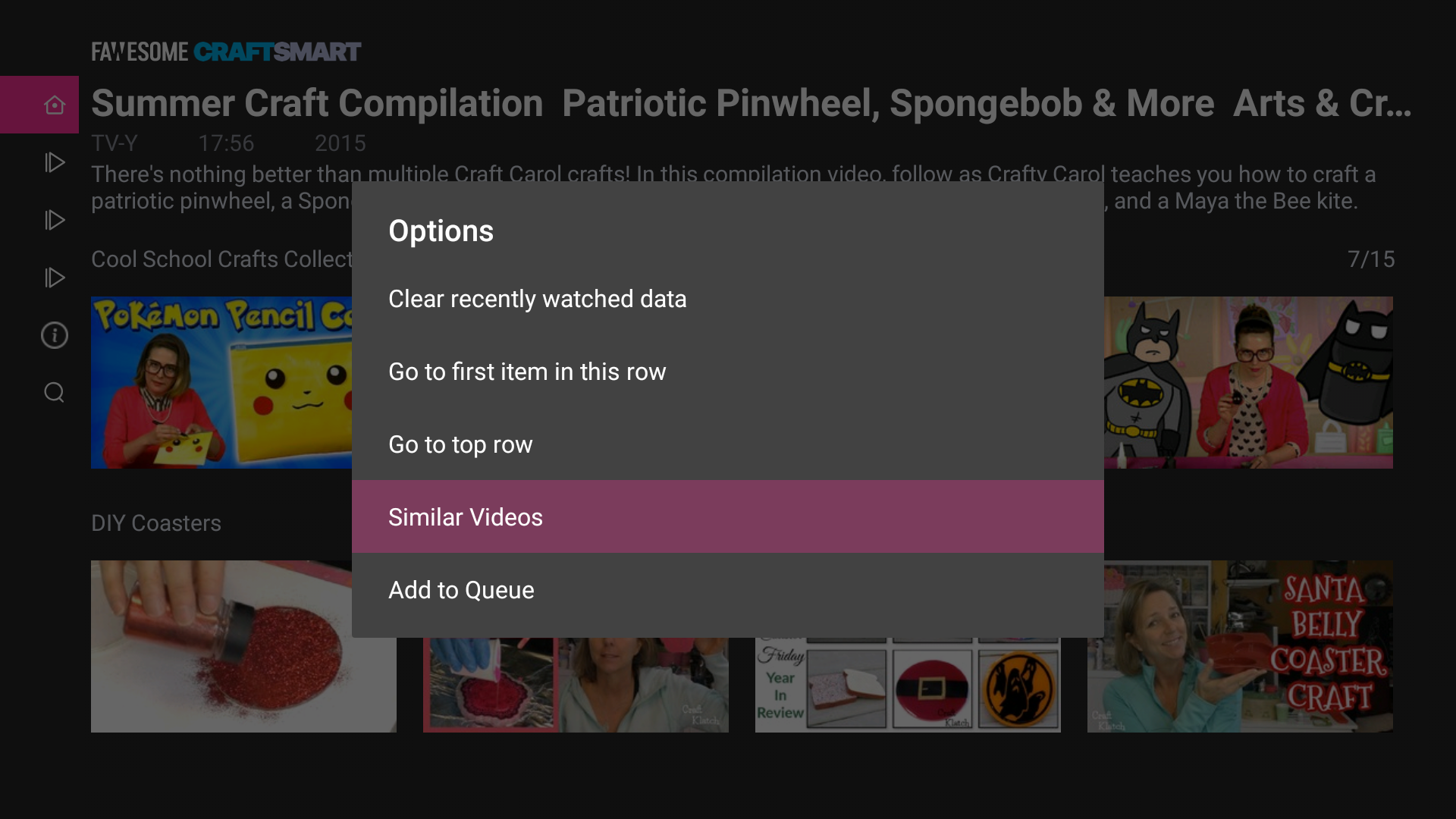Click the first play-list icon in sidebar

[54, 162]
